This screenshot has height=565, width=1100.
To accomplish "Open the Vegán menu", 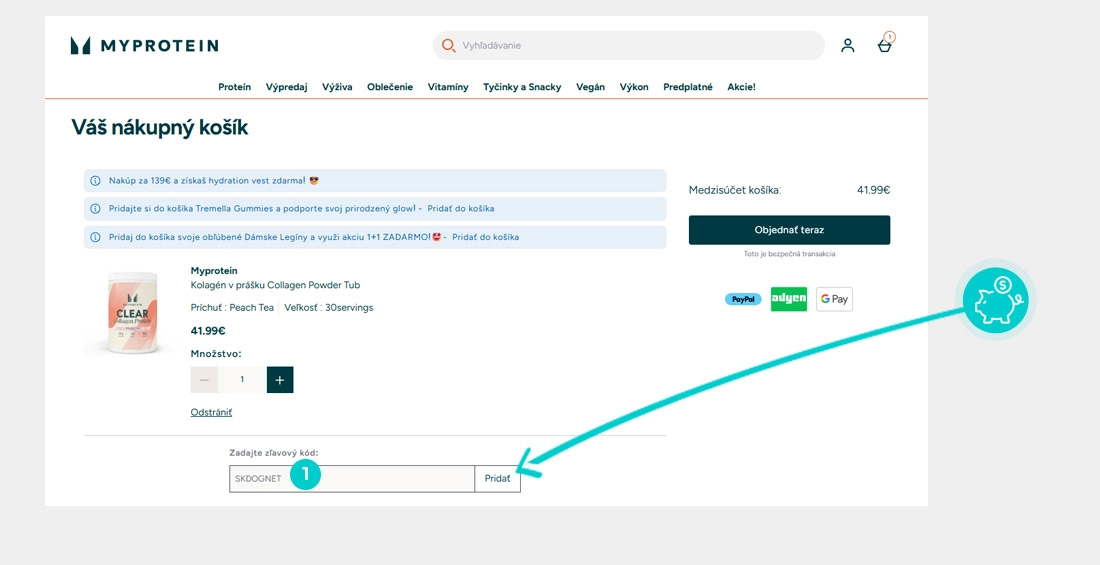I will click(x=590, y=87).
